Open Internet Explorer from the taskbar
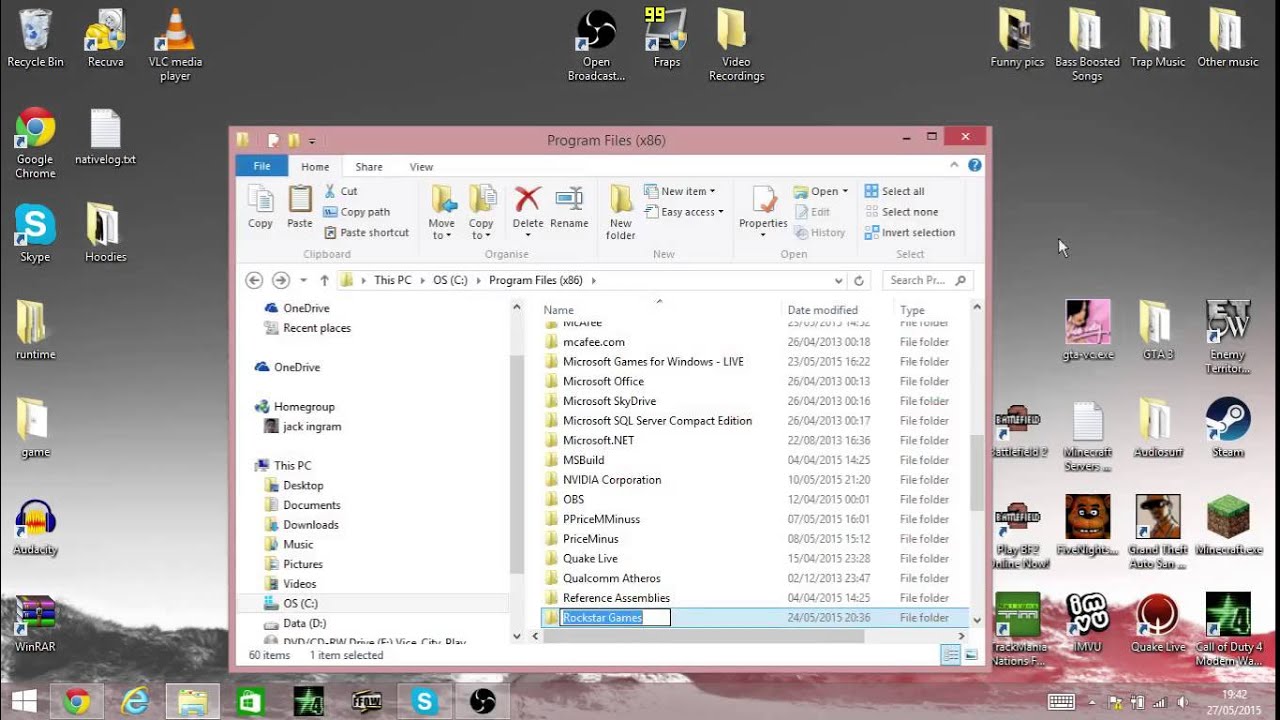Image resolution: width=1280 pixels, height=720 pixels. 135,702
